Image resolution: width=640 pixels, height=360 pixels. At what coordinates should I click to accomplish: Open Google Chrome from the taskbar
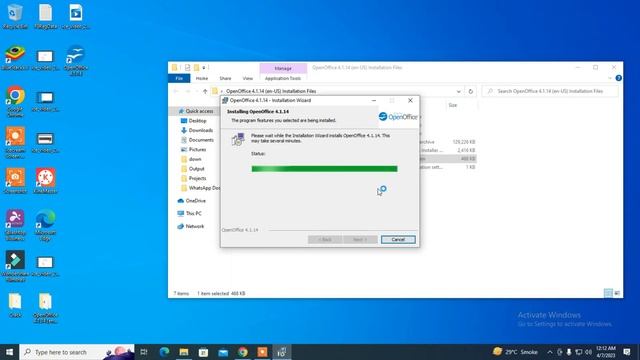click(243, 352)
